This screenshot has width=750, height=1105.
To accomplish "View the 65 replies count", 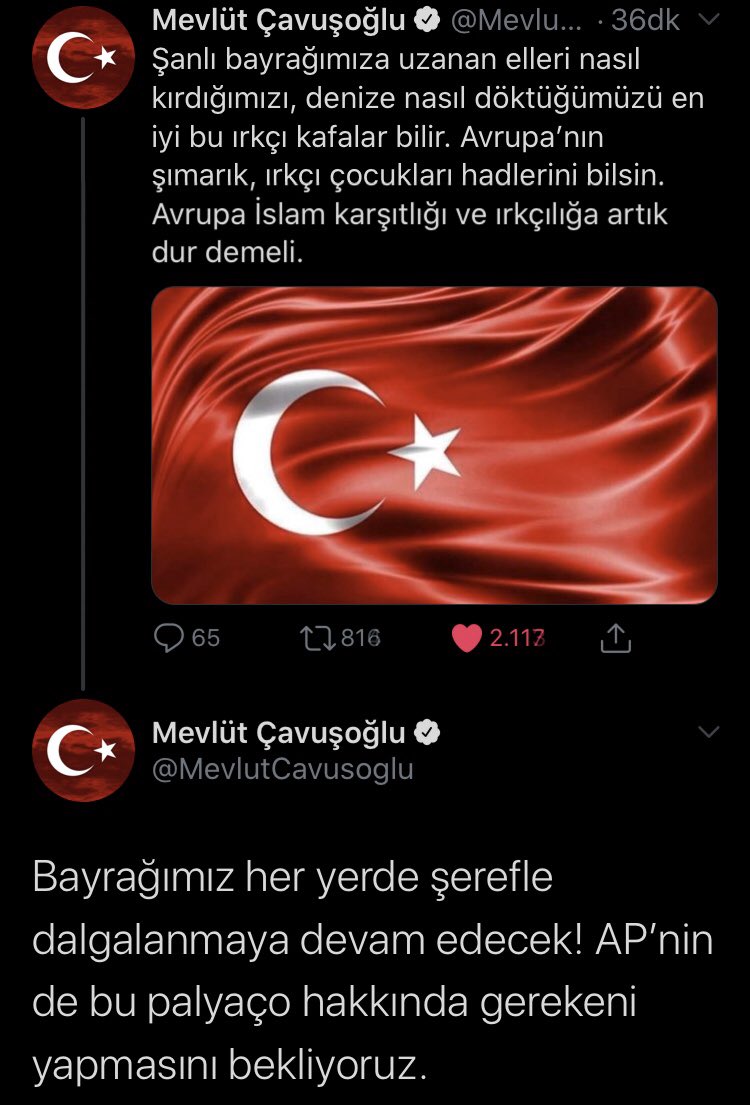I will click(x=206, y=638).
